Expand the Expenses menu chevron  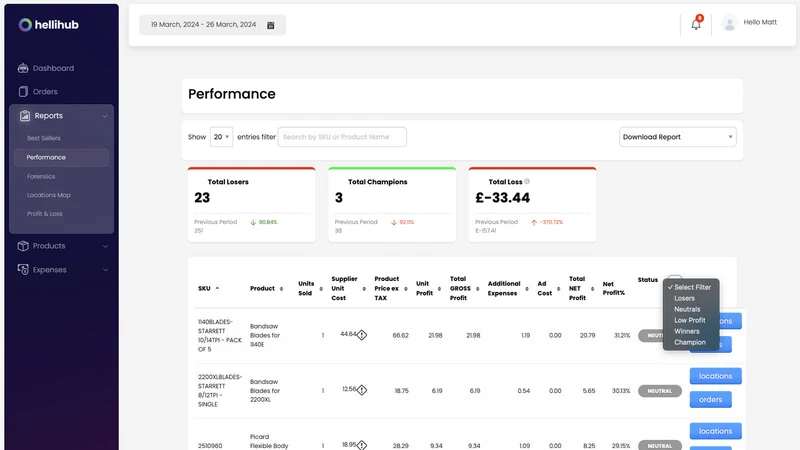tap(105, 270)
